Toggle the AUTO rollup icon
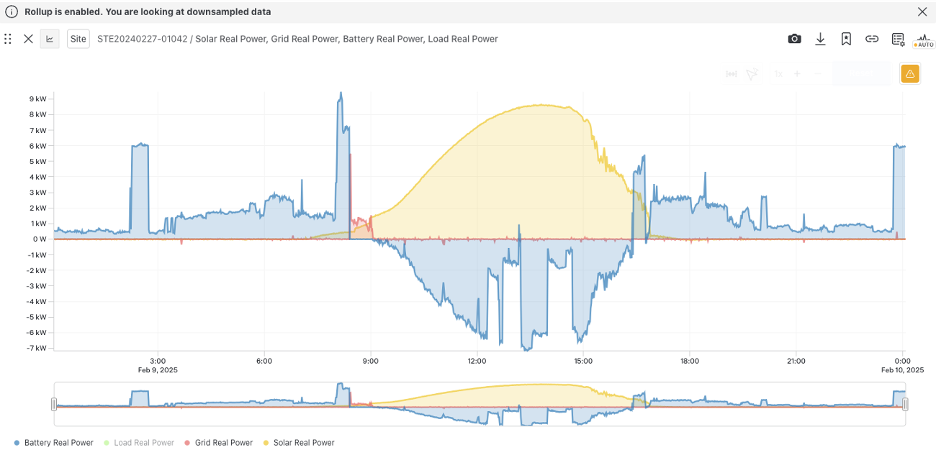936x450 pixels. pyautogui.click(x=923, y=40)
